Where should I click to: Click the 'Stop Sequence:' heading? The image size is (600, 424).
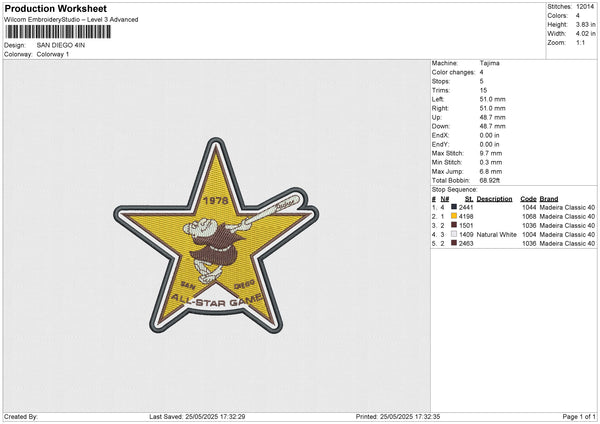(x=455, y=190)
